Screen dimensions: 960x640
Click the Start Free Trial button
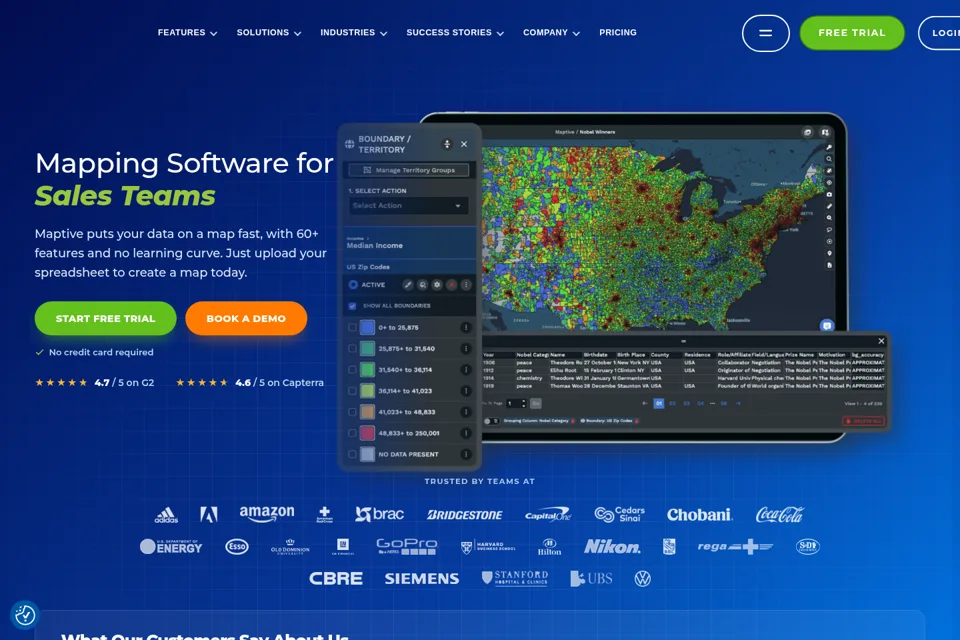point(105,318)
